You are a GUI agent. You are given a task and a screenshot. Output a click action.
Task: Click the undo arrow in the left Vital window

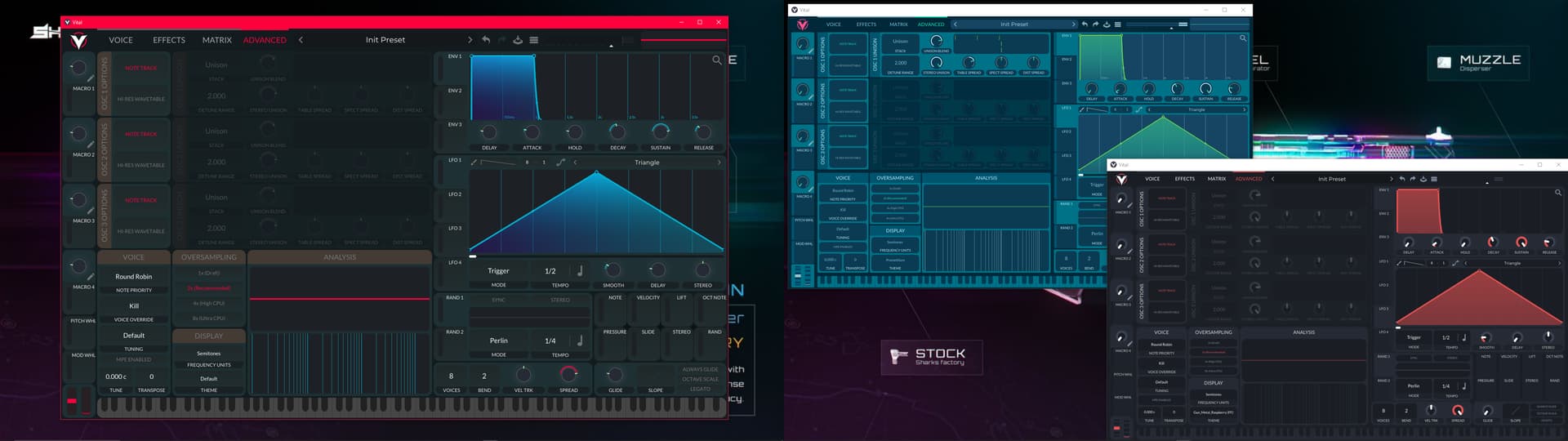click(x=486, y=39)
